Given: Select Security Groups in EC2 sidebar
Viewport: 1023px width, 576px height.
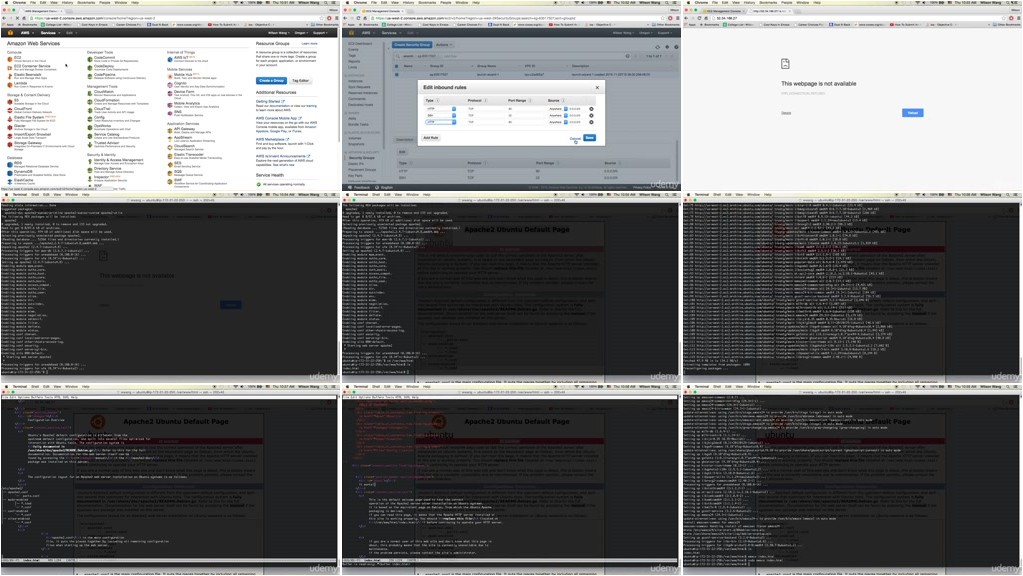Looking at the screenshot, I should tap(362, 158).
